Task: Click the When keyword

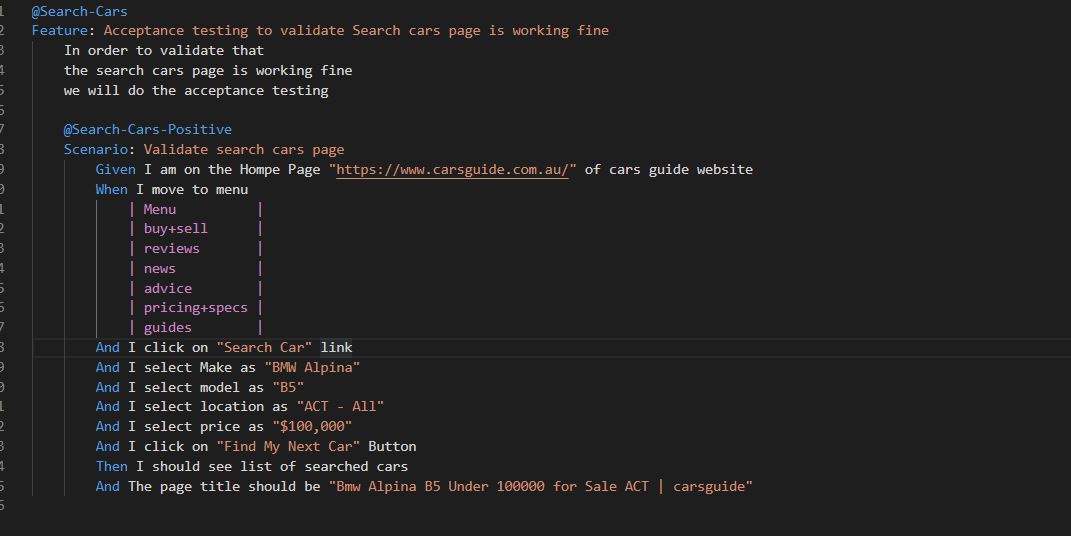Action: point(111,189)
